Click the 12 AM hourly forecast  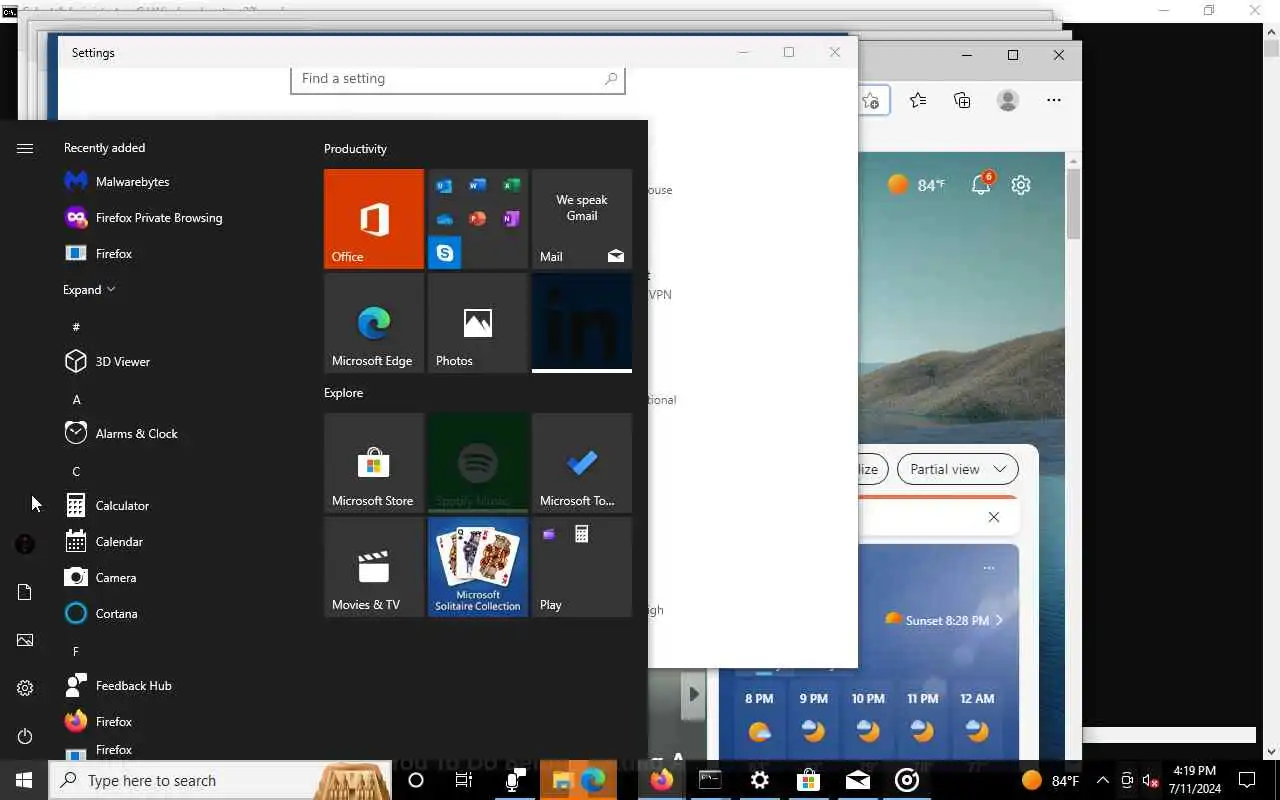(x=977, y=718)
